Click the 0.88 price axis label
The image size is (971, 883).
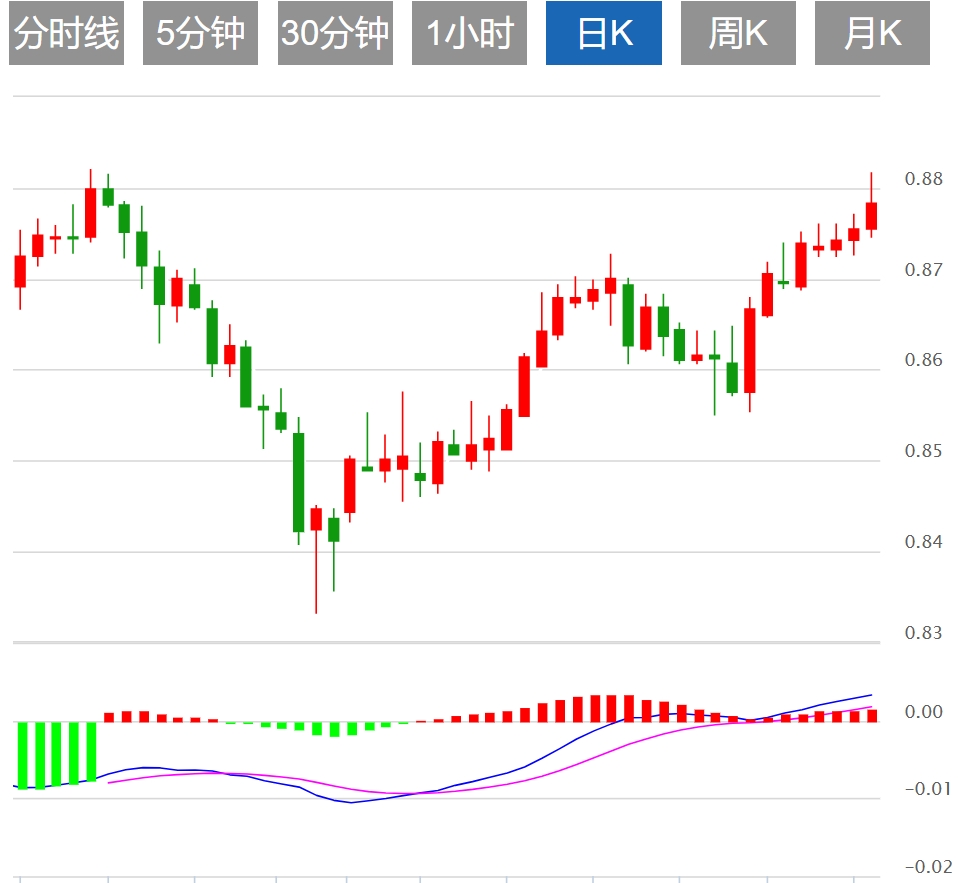(x=925, y=179)
